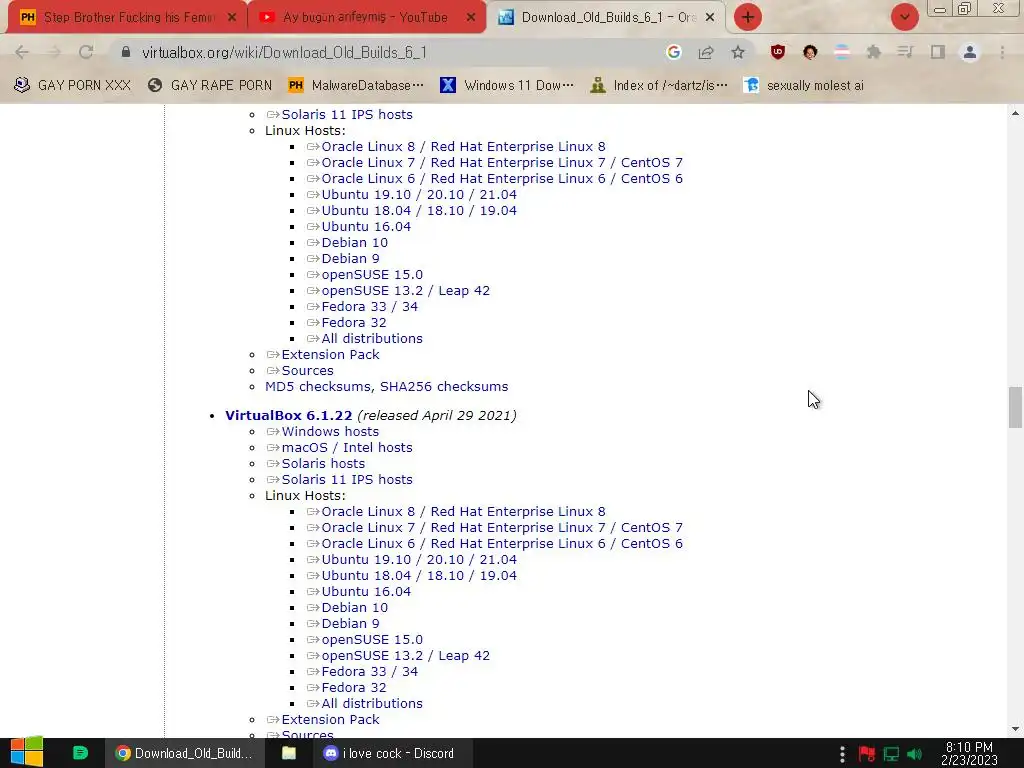Open Sources link above the 6.1.22 heading

point(307,370)
